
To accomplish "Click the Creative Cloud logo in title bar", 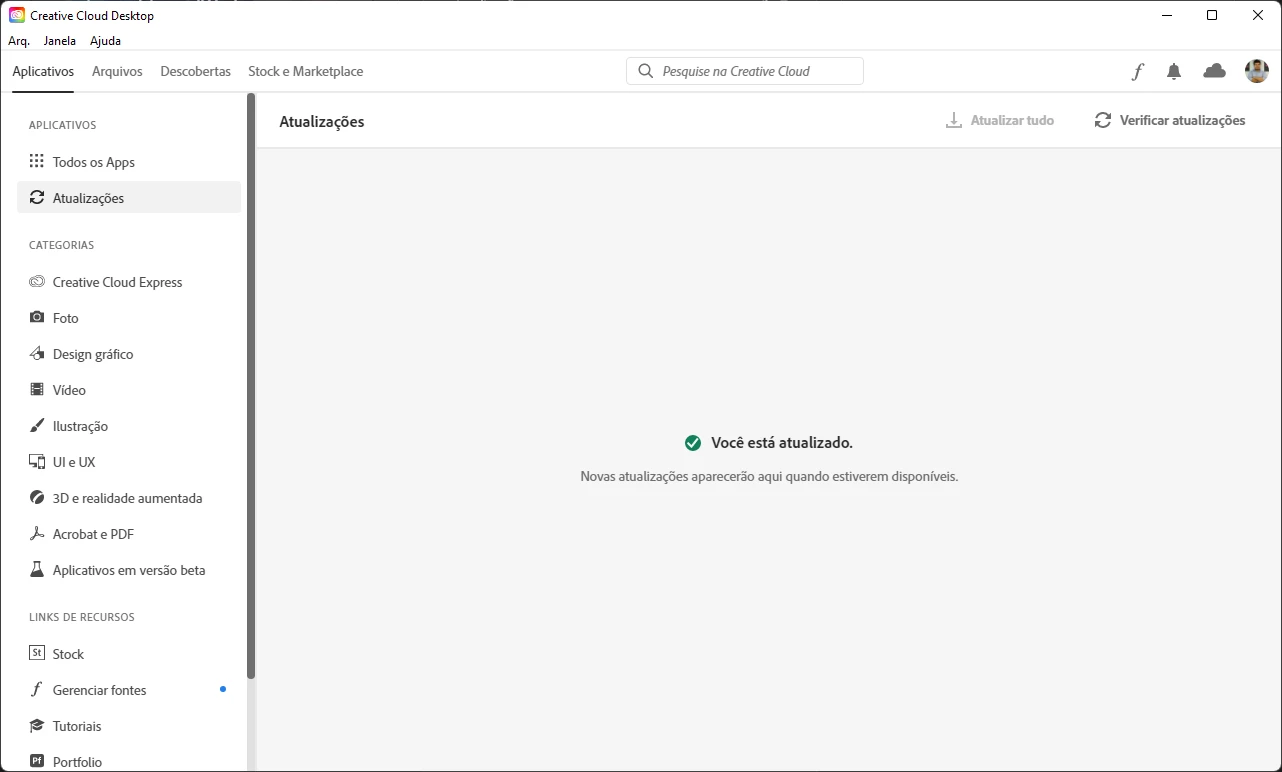I will pos(17,15).
